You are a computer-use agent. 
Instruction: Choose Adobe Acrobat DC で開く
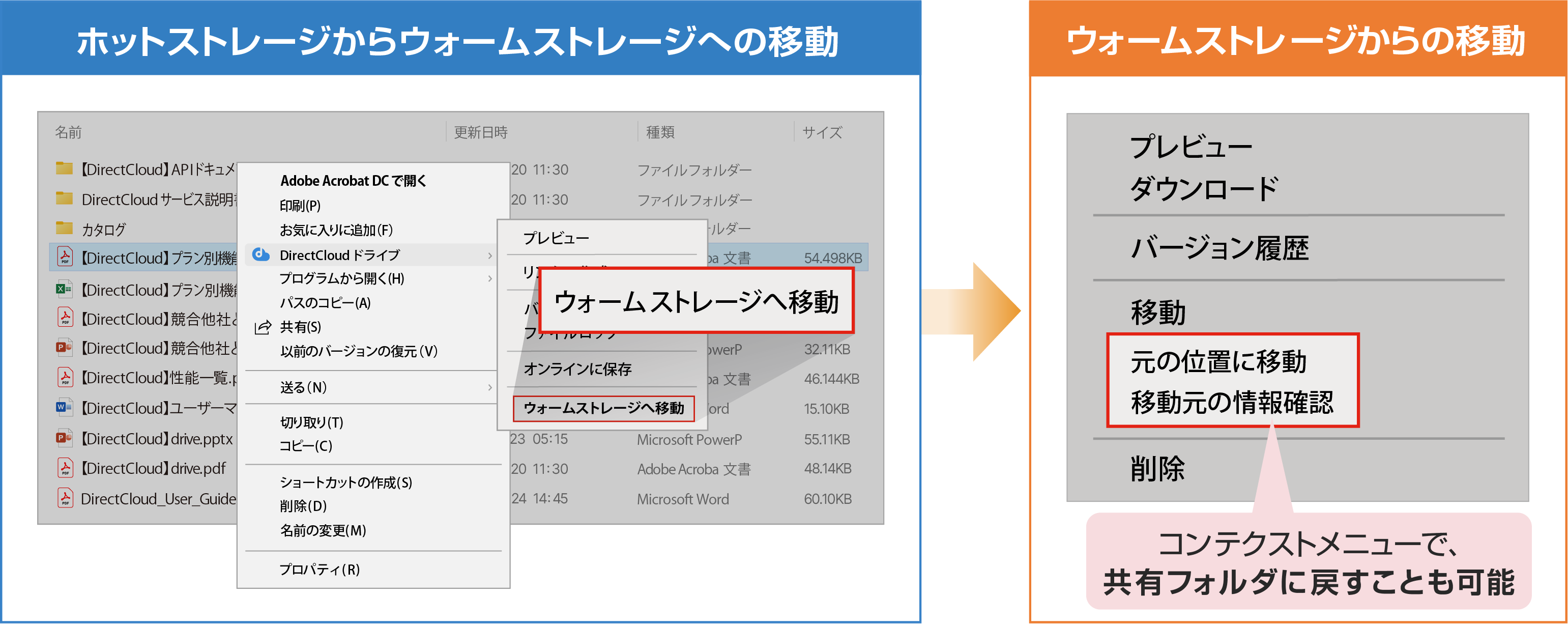point(353,181)
